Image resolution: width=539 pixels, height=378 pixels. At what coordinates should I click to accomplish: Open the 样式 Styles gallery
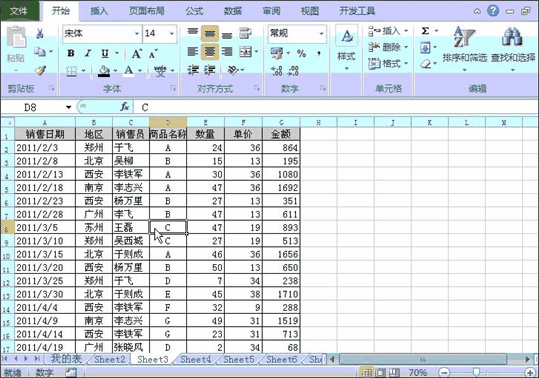pos(346,48)
